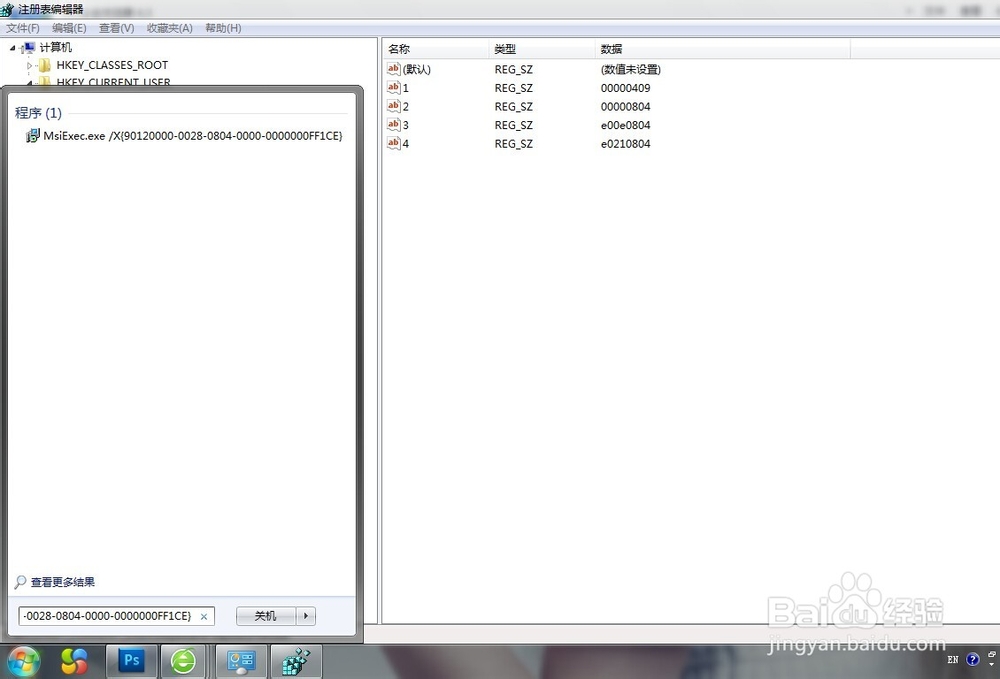Click data cell 00000804
This screenshot has height=679, width=1000.
tap(626, 106)
